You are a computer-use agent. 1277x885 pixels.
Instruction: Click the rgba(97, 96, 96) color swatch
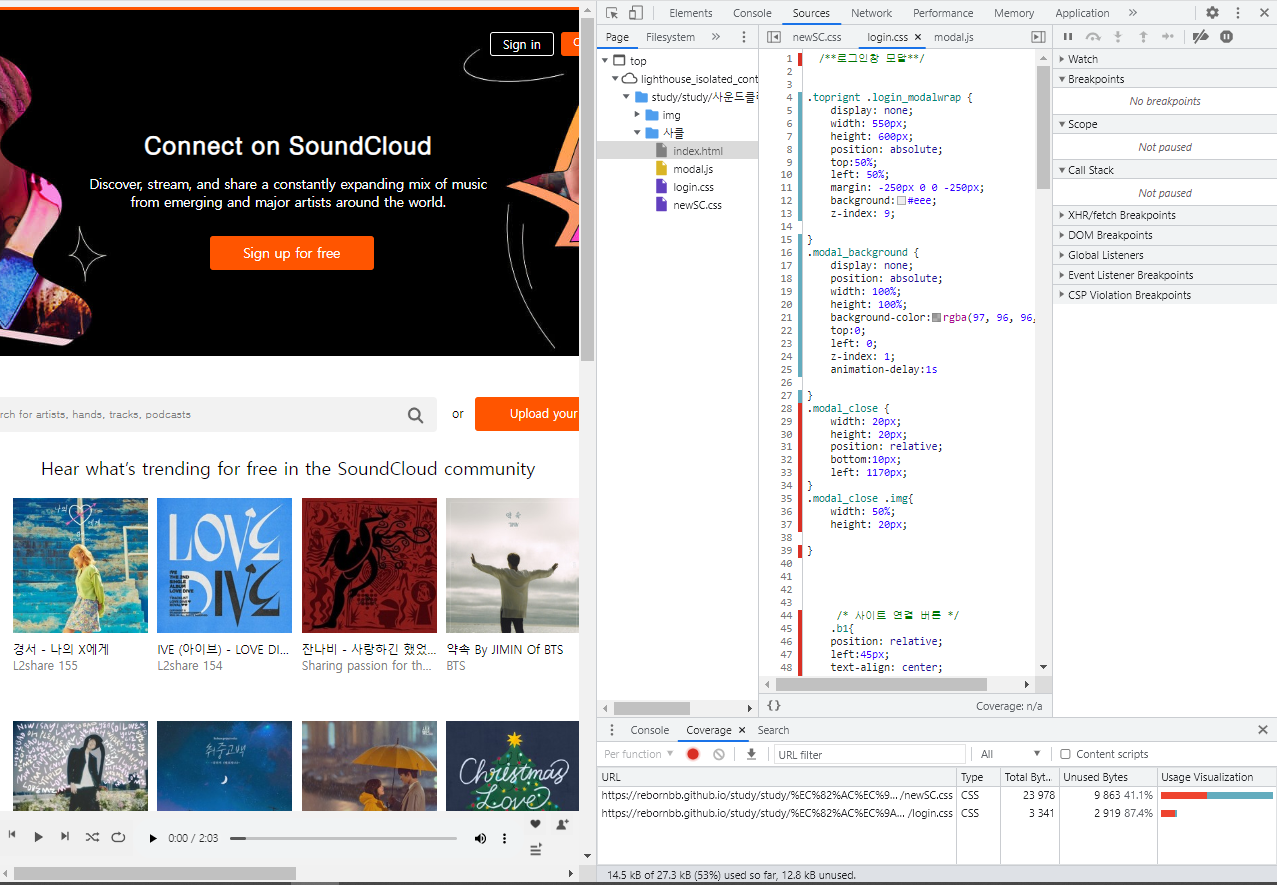click(x=936, y=318)
